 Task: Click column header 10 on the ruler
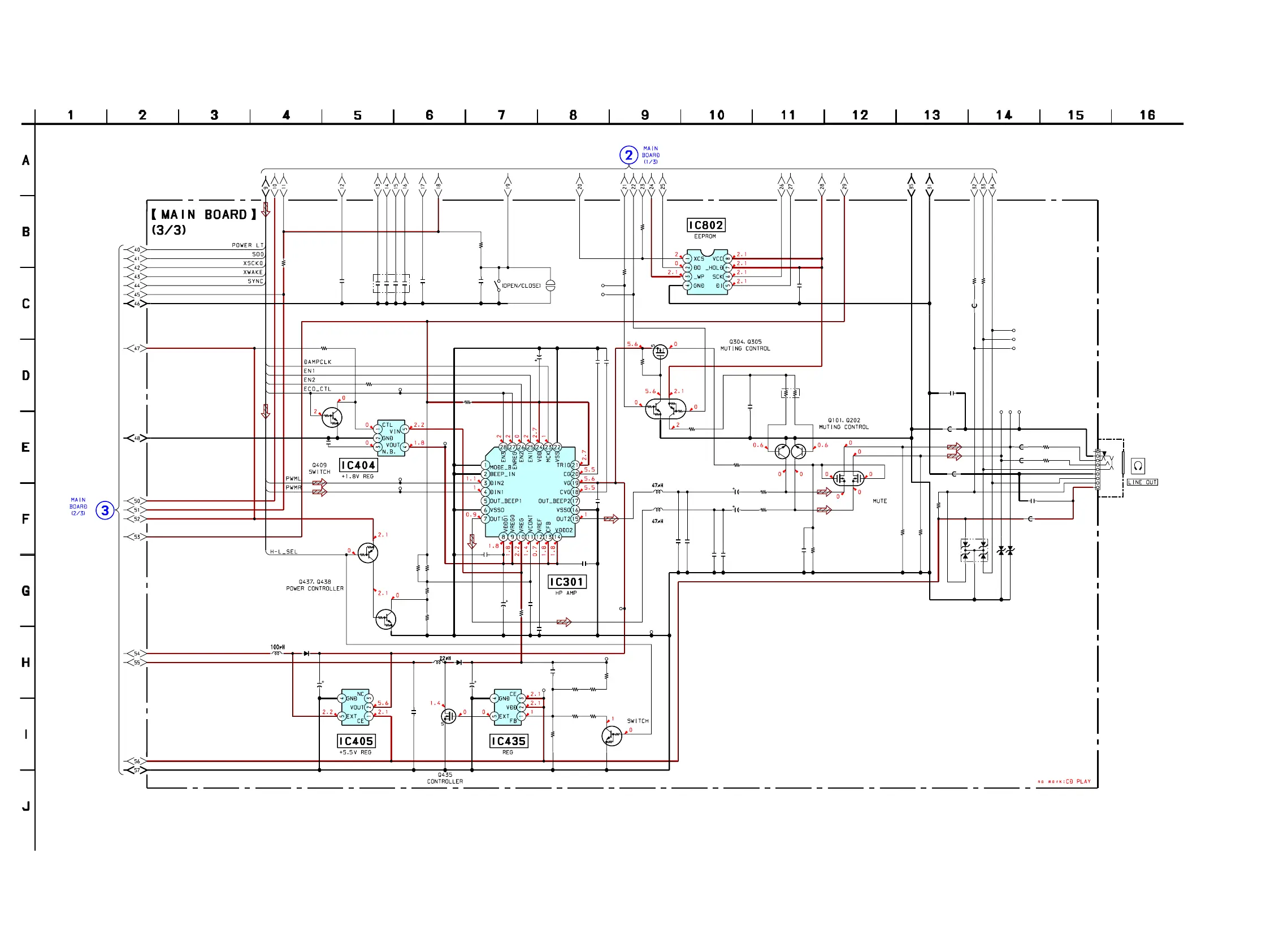click(x=717, y=115)
